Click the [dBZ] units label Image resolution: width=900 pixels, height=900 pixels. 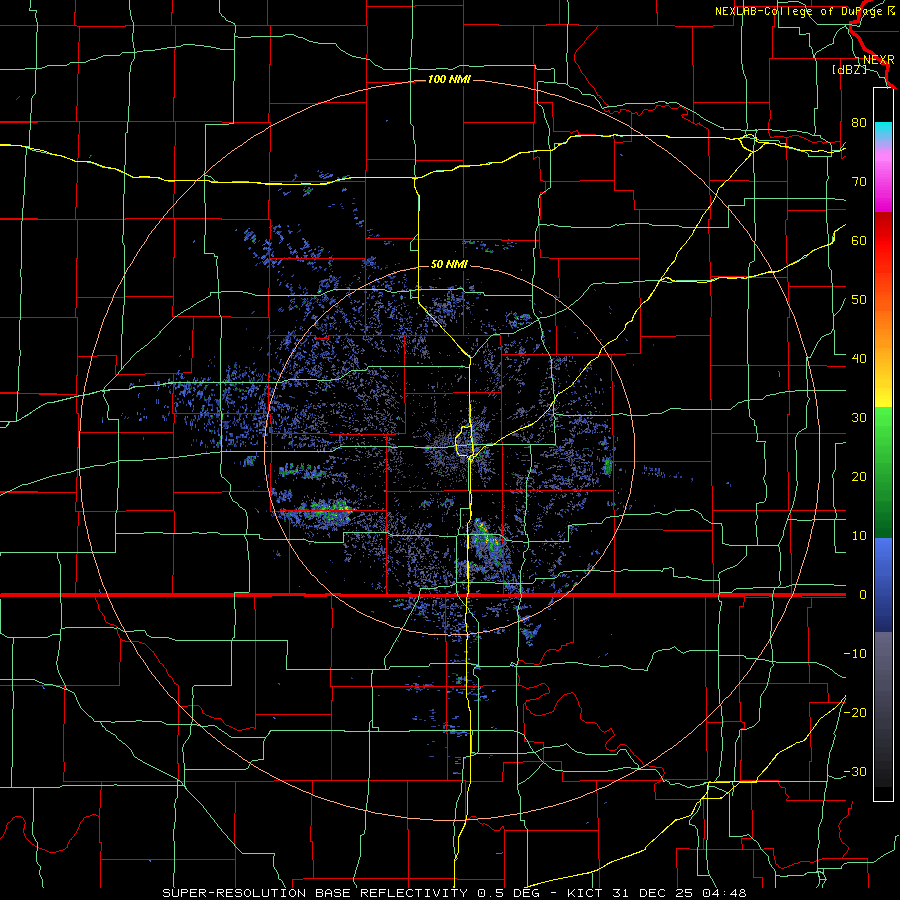(x=849, y=69)
